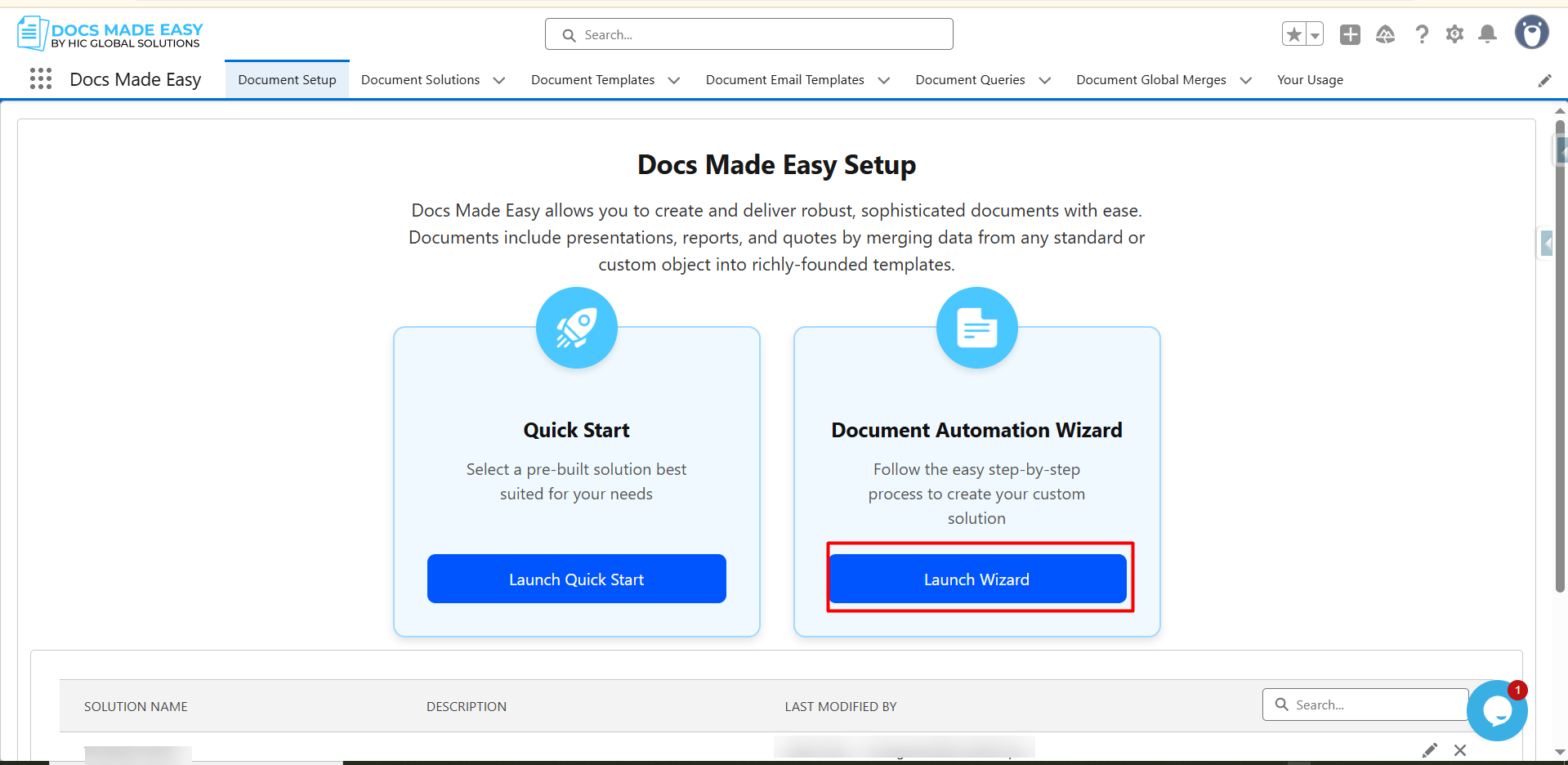Click the Launch Quick Start button
1568x765 pixels.
click(x=577, y=579)
